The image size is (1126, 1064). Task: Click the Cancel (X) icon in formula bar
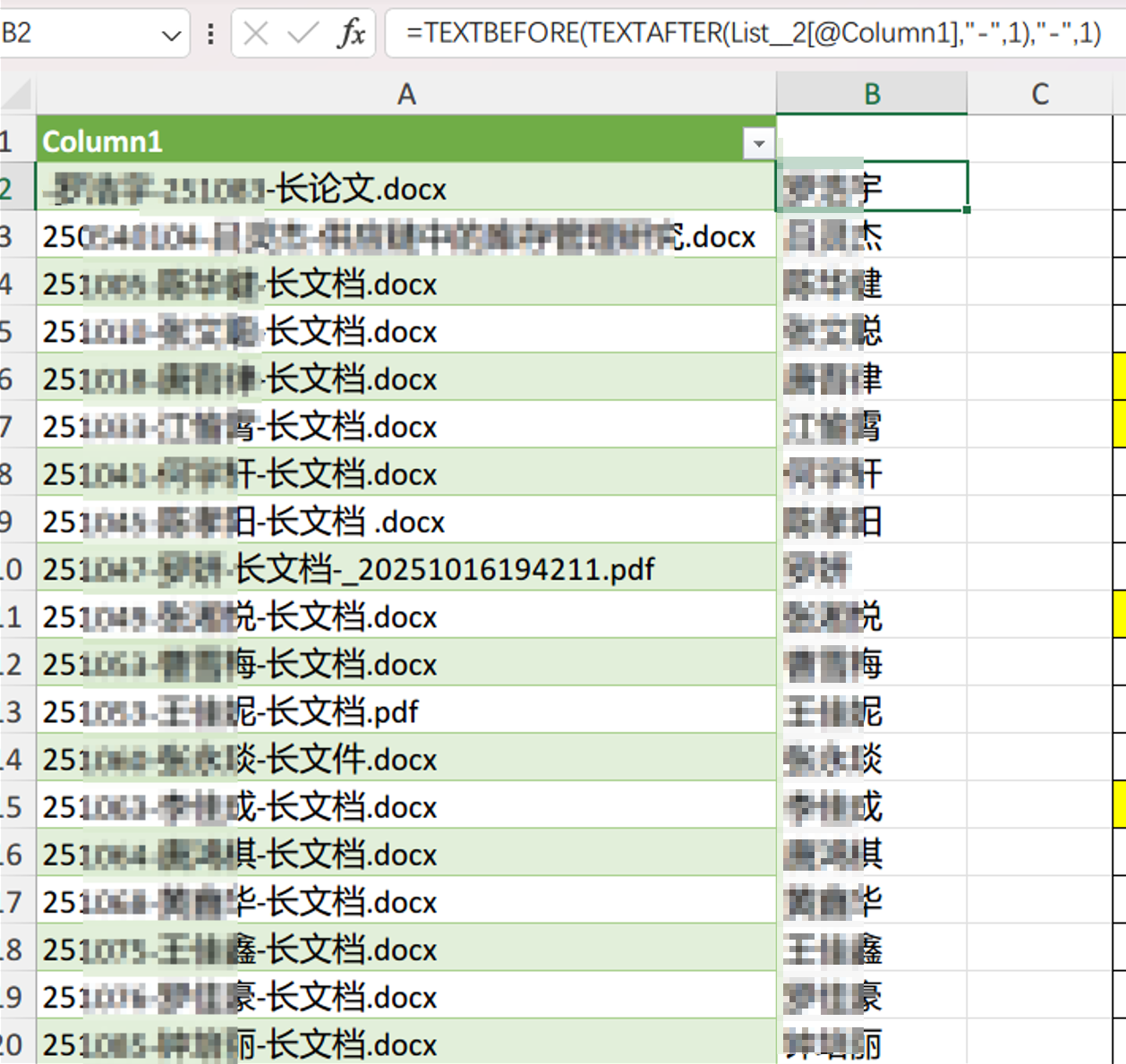pyautogui.click(x=255, y=33)
